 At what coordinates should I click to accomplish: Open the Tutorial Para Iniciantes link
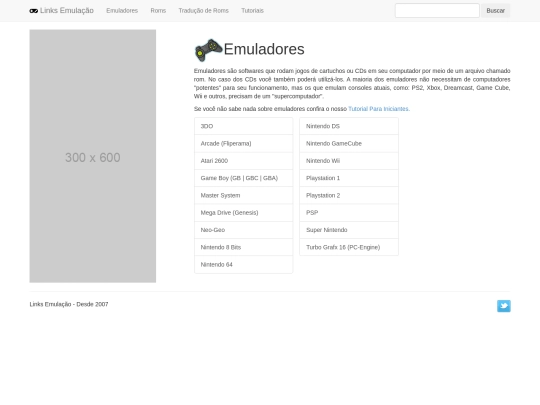379,109
